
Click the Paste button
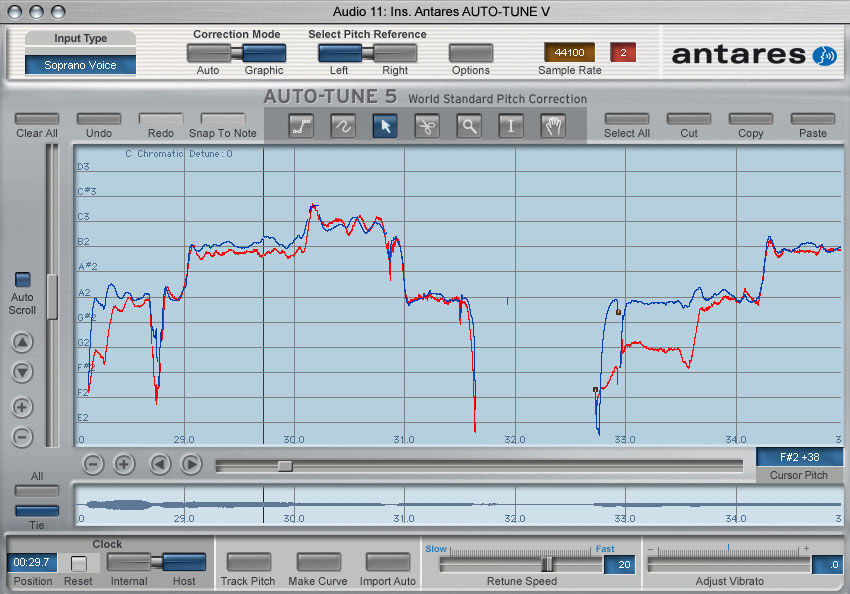[813, 119]
